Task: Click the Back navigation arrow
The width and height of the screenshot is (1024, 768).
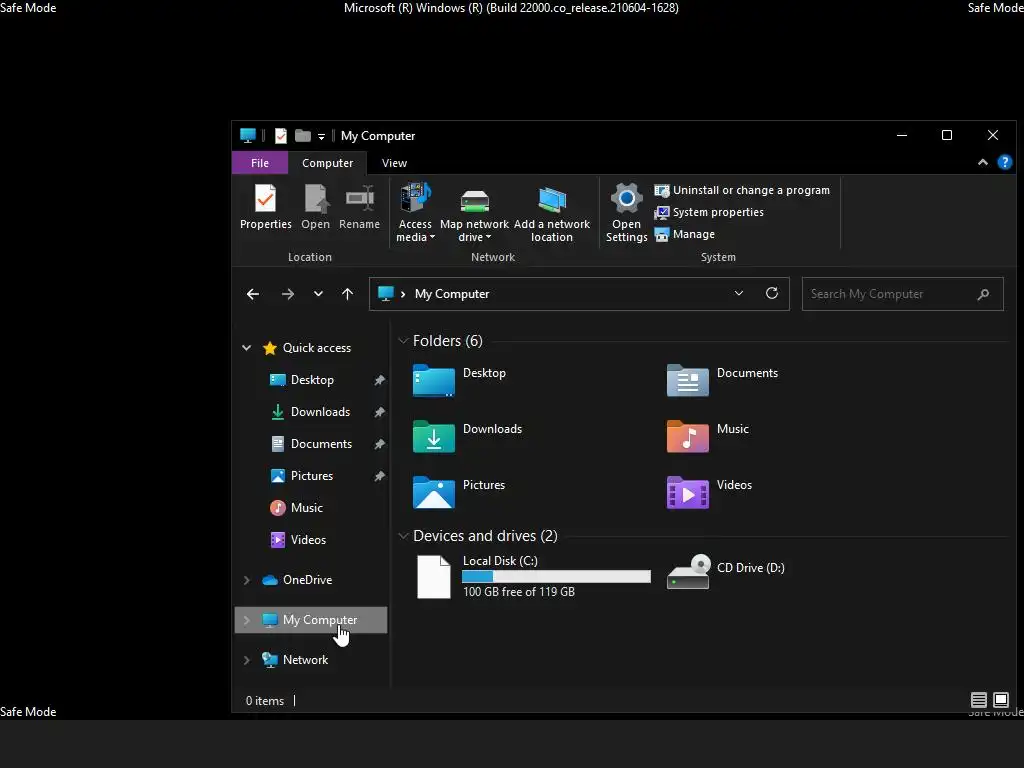Action: click(x=253, y=294)
